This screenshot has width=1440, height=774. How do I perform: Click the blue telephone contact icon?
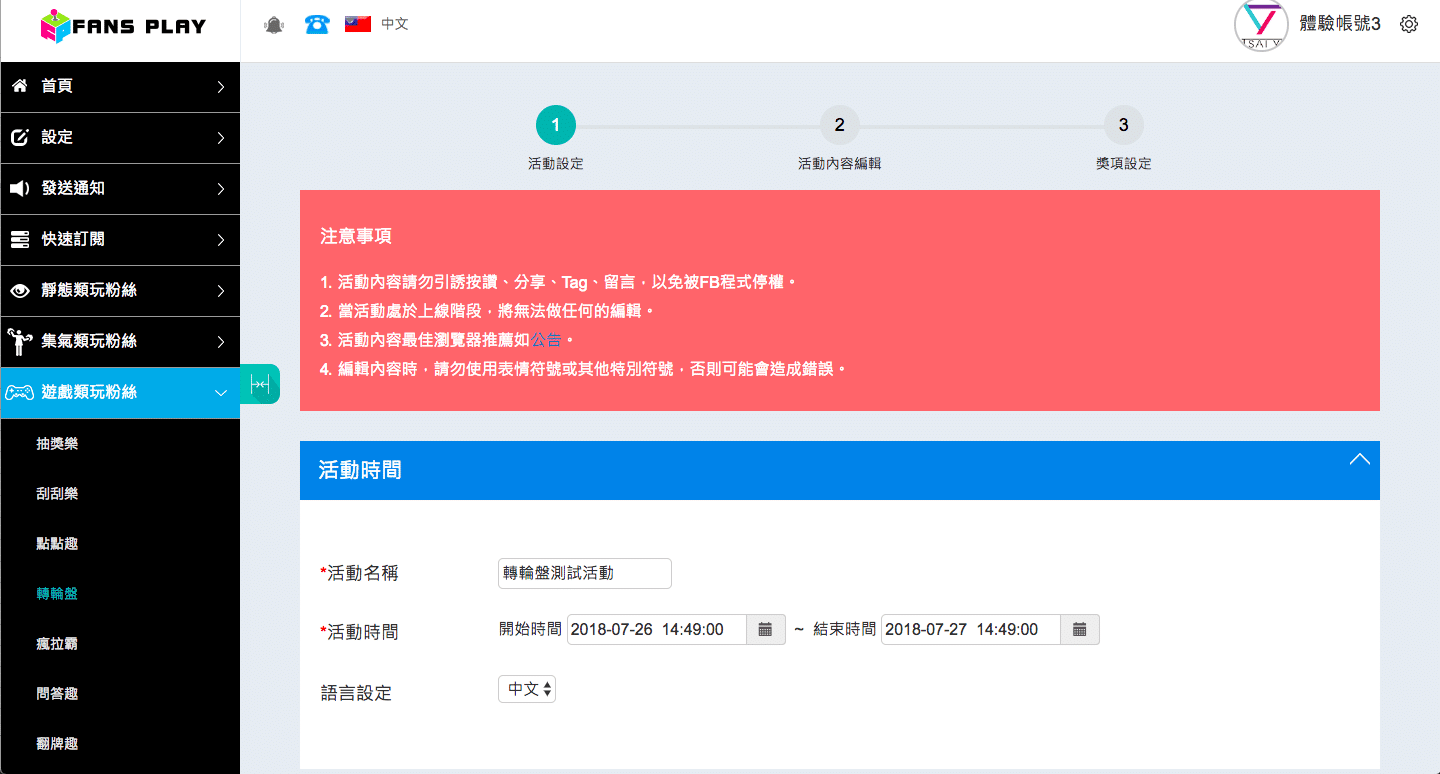coord(317,23)
